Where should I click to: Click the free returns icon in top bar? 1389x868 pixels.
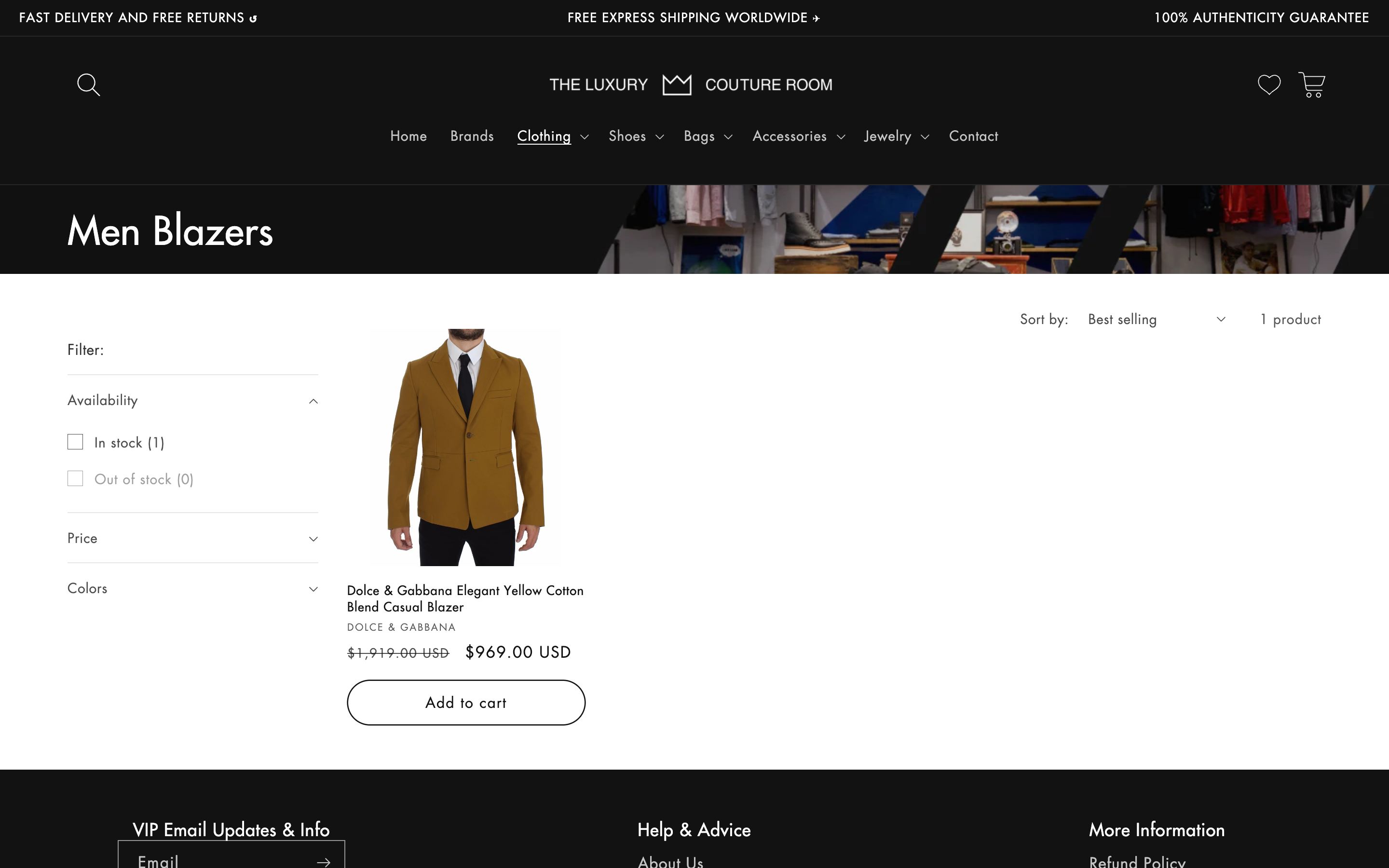tap(253, 18)
